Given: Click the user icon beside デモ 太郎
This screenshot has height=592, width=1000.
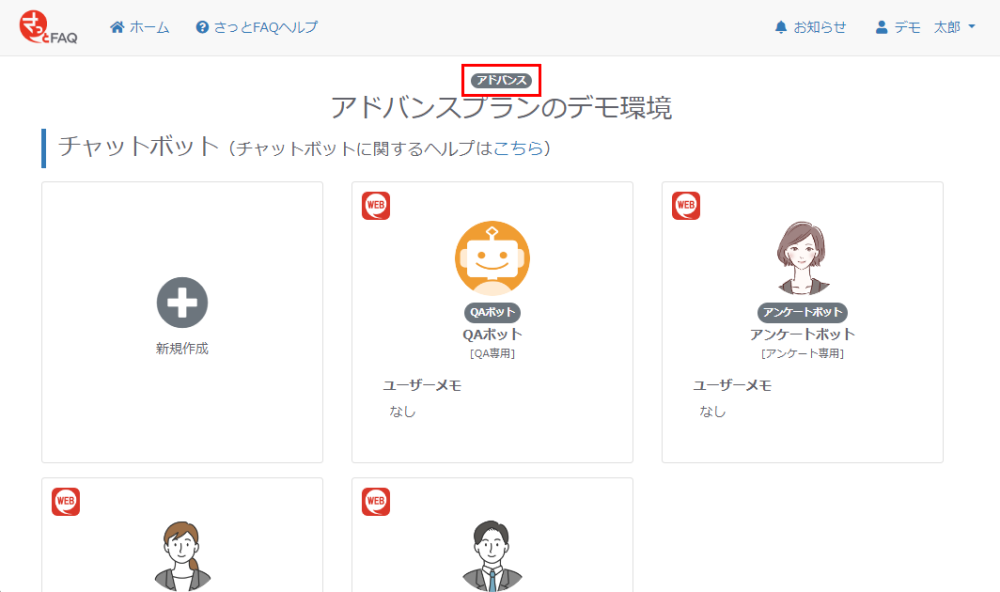Looking at the screenshot, I should tap(881, 27).
